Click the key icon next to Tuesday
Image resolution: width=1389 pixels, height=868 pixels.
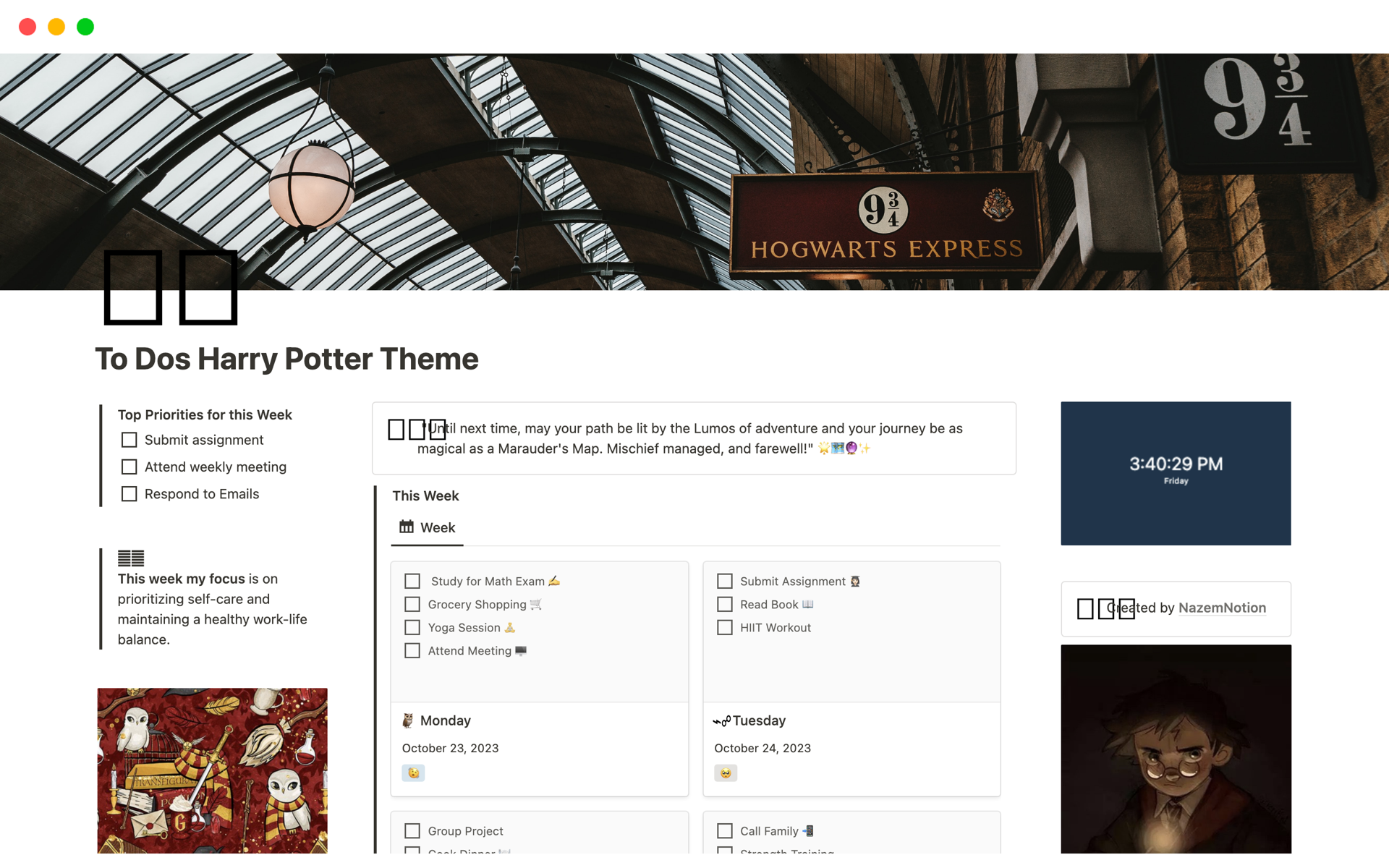pyautogui.click(x=722, y=720)
